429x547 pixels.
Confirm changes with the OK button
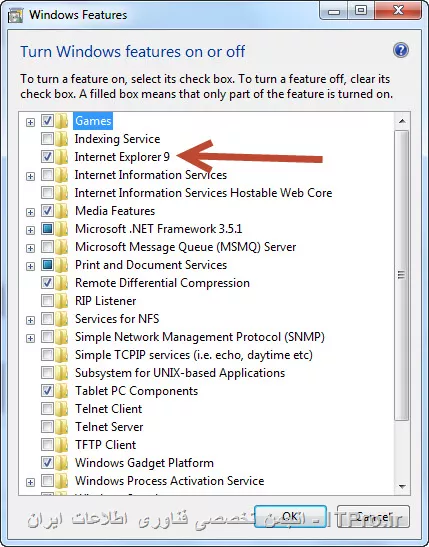point(290,517)
